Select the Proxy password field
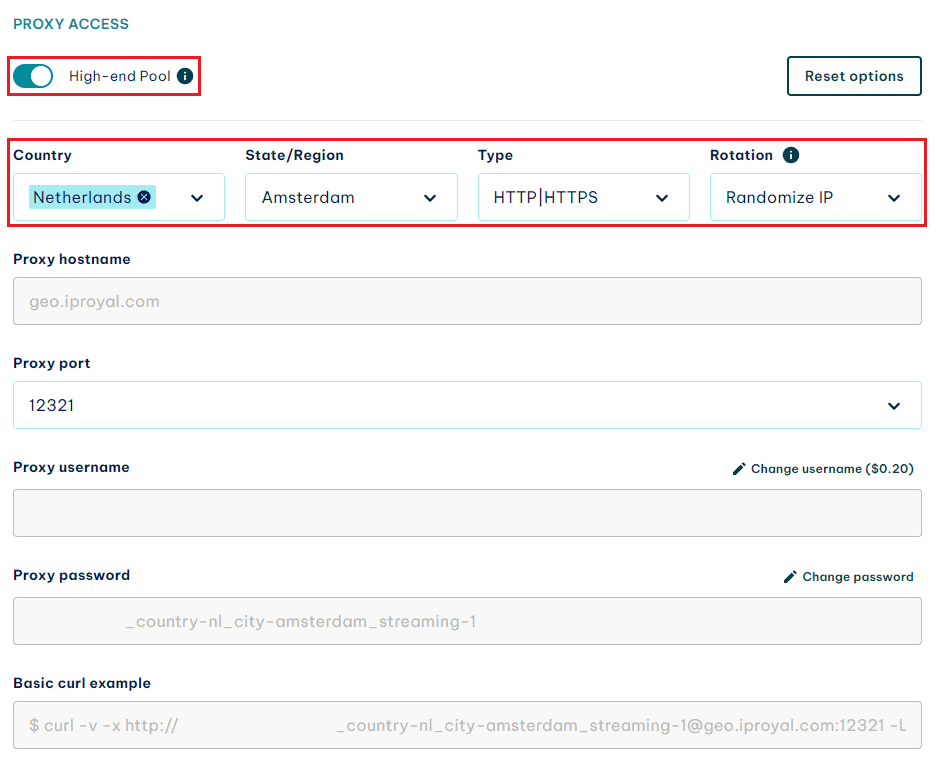The image size is (936, 770). [x=467, y=621]
